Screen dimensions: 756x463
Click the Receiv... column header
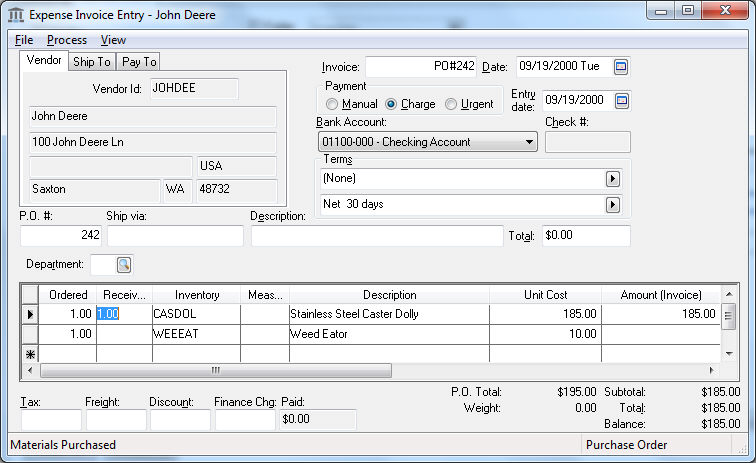tap(124, 295)
